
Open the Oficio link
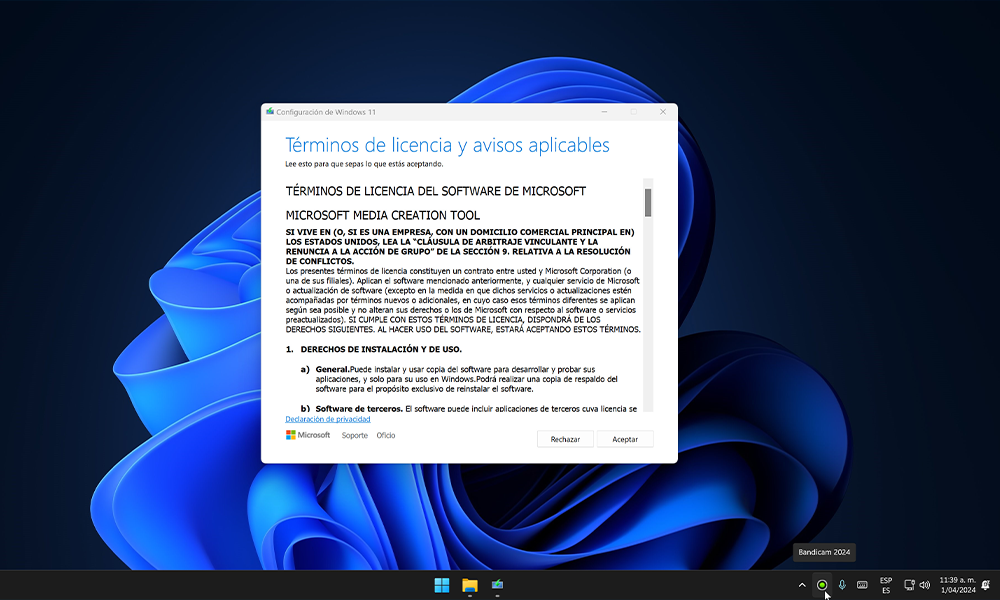click(x=386, y=436)
